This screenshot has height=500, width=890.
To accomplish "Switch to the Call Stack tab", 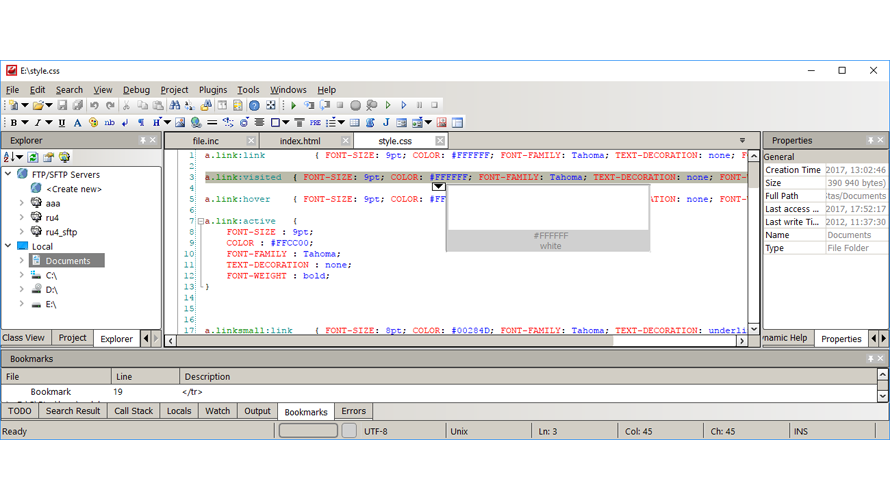I will coord(133,411).
